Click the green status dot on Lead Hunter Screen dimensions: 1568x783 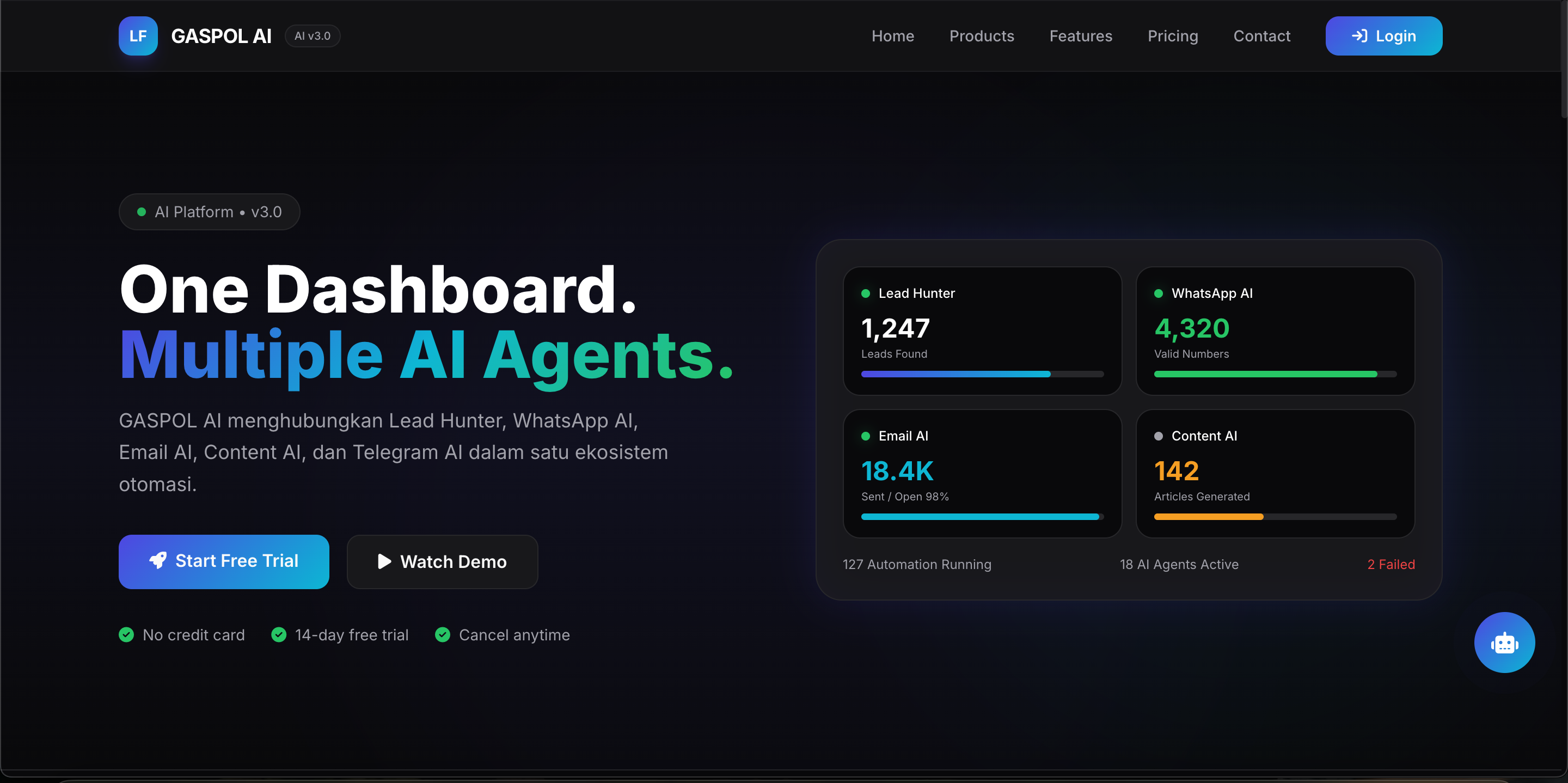pyautogui.click(x=866, y=293)
